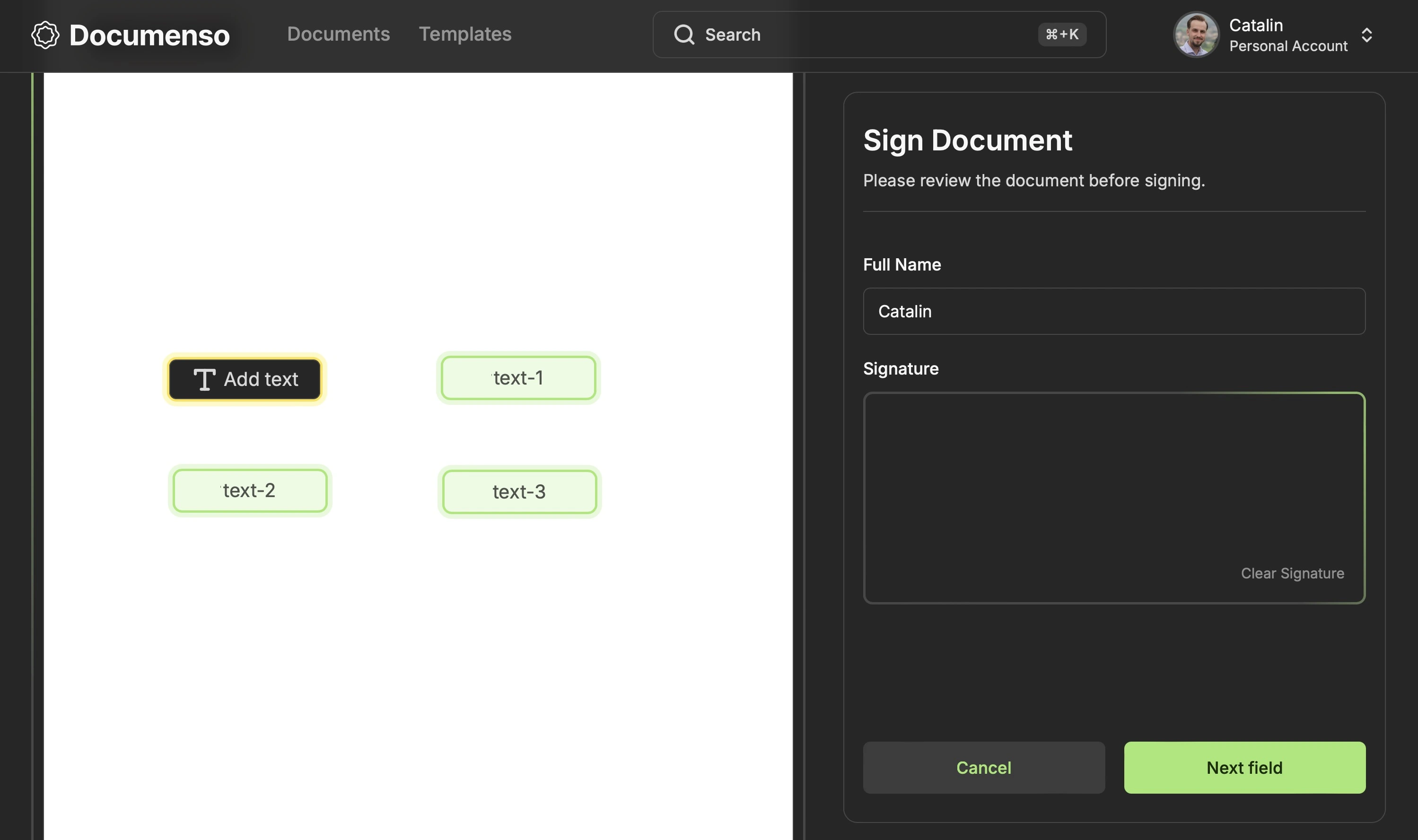Select the text-1 field

518,377
